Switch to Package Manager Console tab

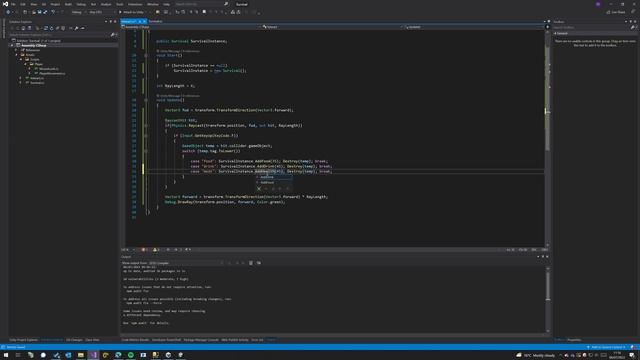[201, 340]
